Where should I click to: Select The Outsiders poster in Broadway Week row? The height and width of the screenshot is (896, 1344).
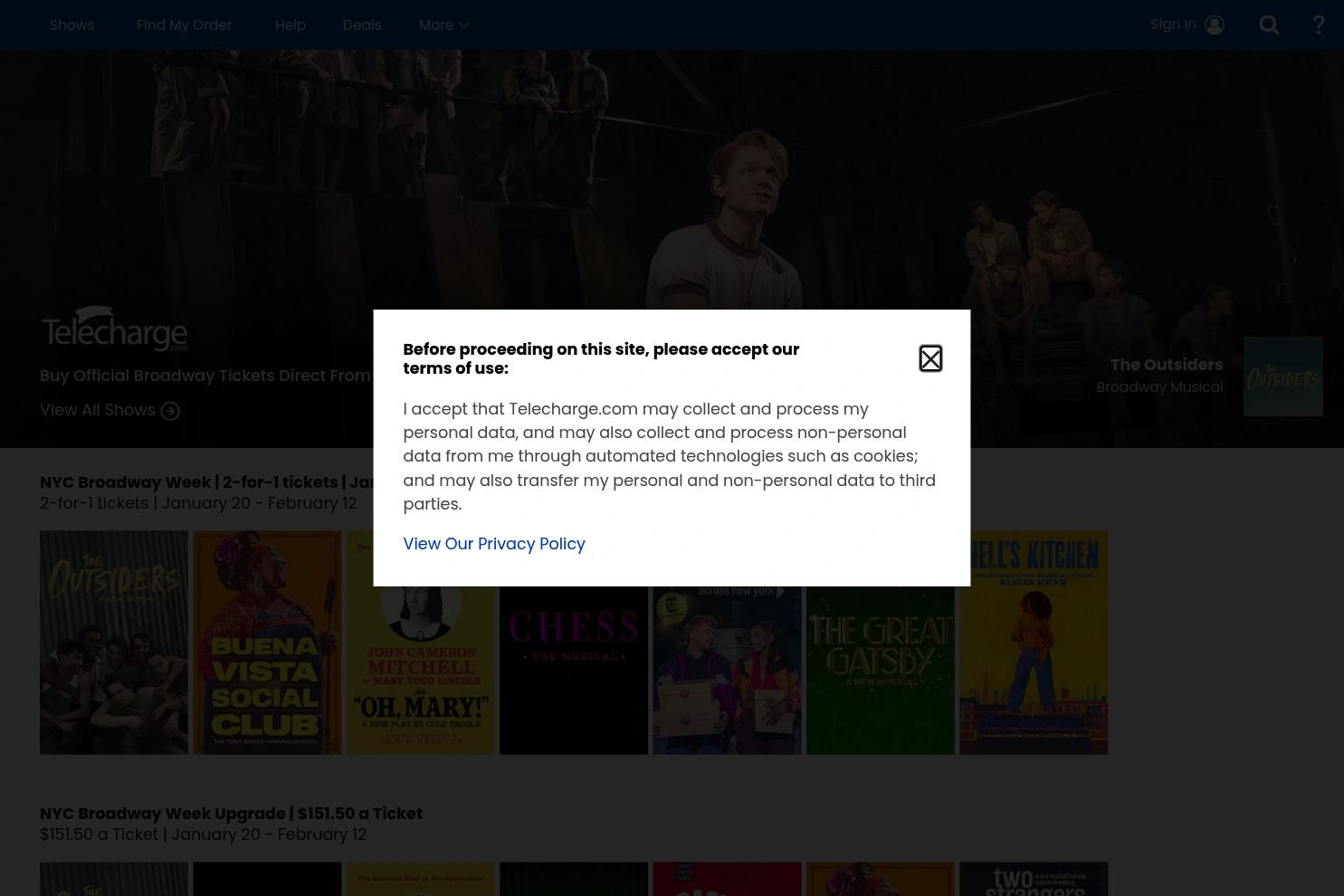tap(114, 643)
